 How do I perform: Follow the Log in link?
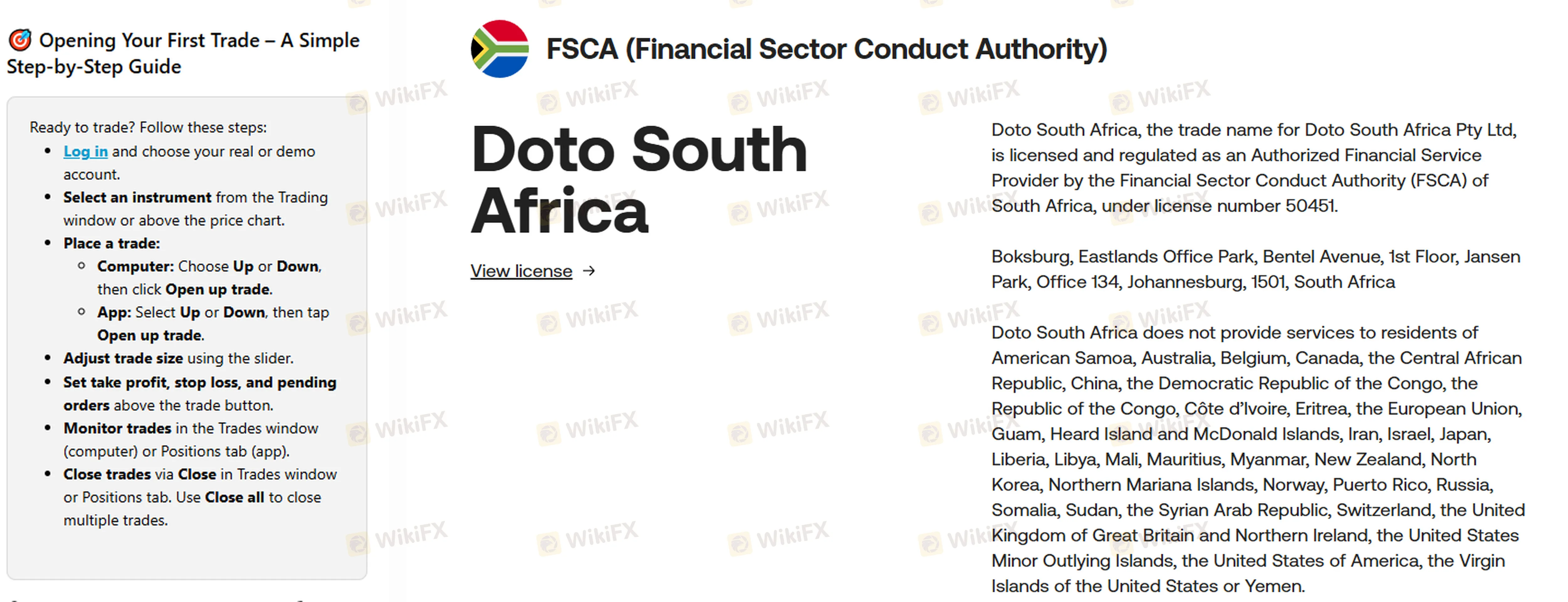click(x=85, y=152)
